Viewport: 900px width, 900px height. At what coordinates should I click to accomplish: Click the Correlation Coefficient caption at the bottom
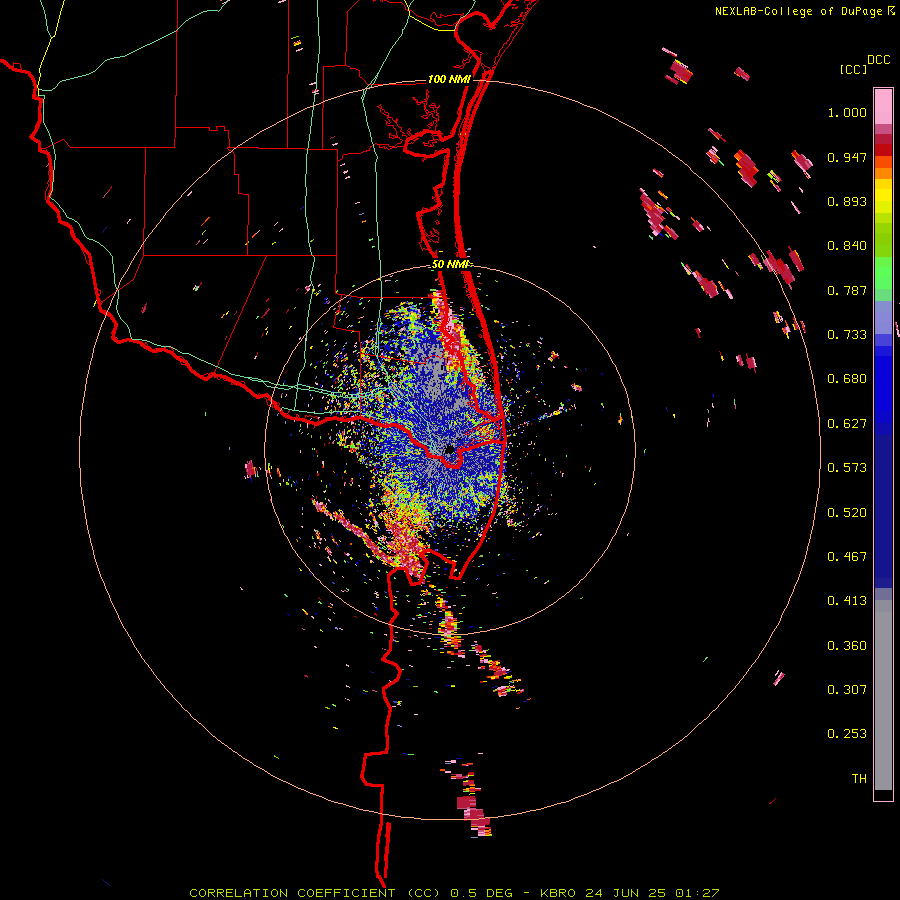point(455,893)
